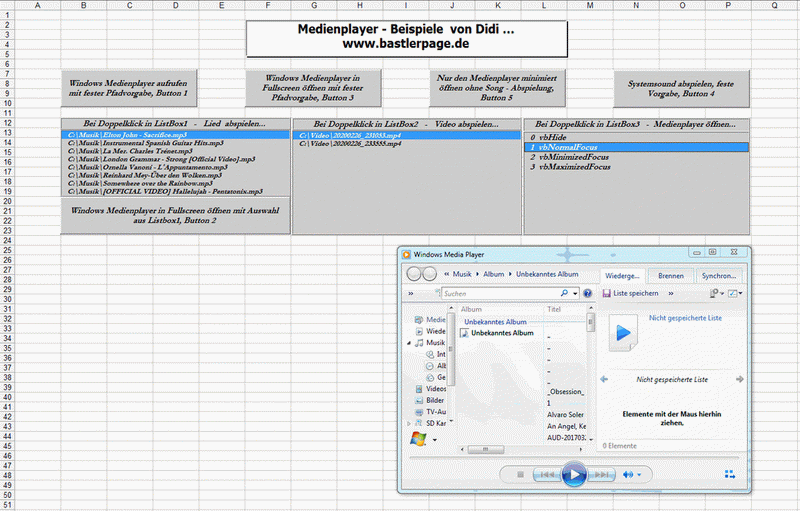Select the Album item under Musik
The width and height of the screenshot is (800, 511).
point(436,366)
